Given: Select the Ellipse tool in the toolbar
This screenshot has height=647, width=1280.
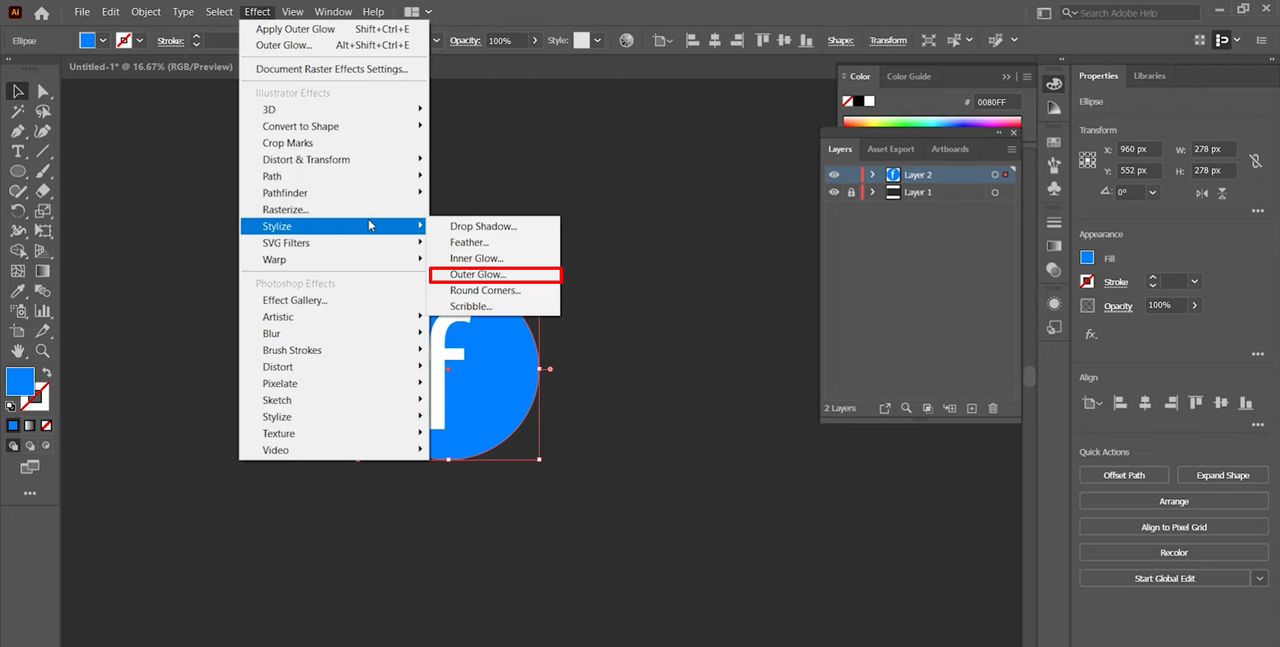Looking at the screenshot, I should (x=18, y=171).
